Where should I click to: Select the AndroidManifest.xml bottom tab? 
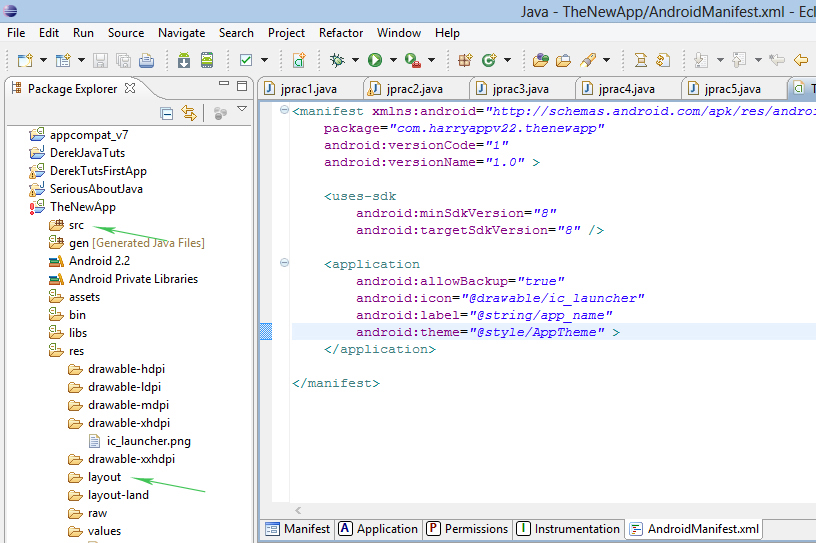(x=695, y=529)
